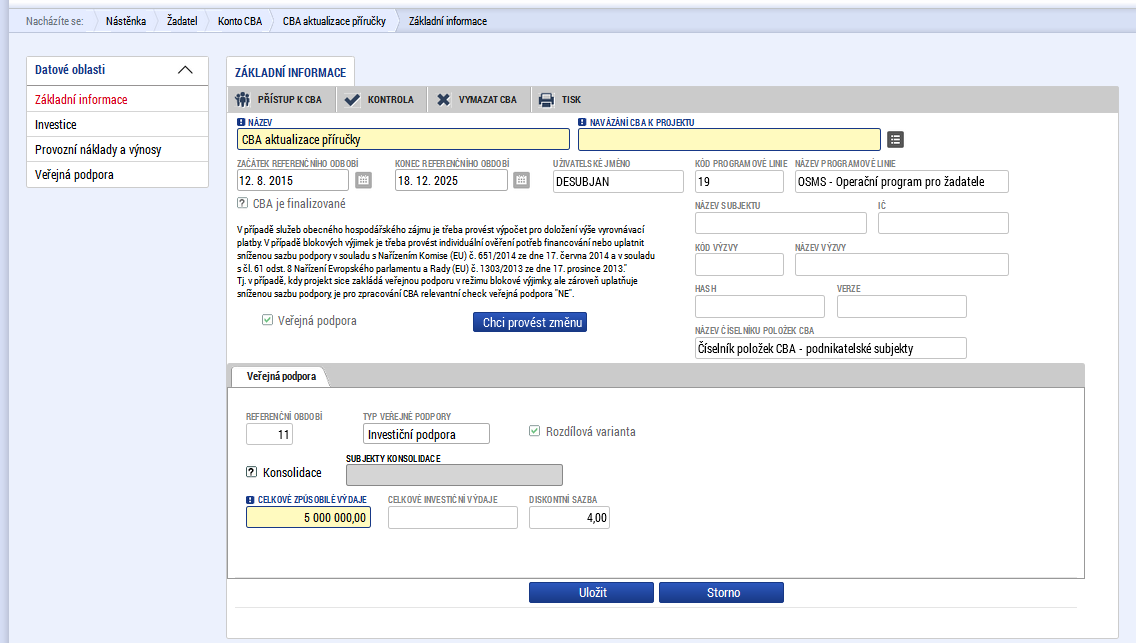Click the Vymazat CBA label
Viewport: 1136px width, 643px height.
tap(488, 100)
